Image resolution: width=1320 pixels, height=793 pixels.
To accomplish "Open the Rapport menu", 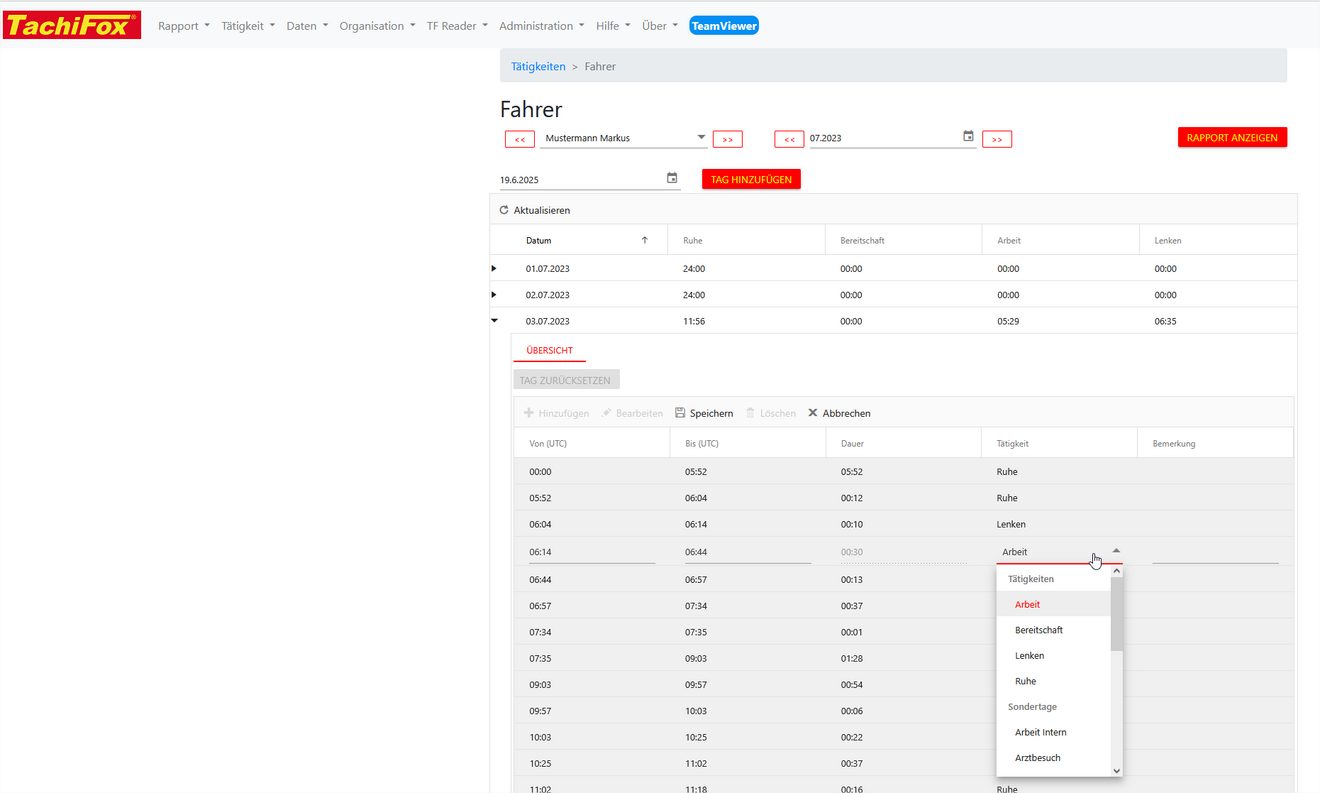I will point(184,26).
